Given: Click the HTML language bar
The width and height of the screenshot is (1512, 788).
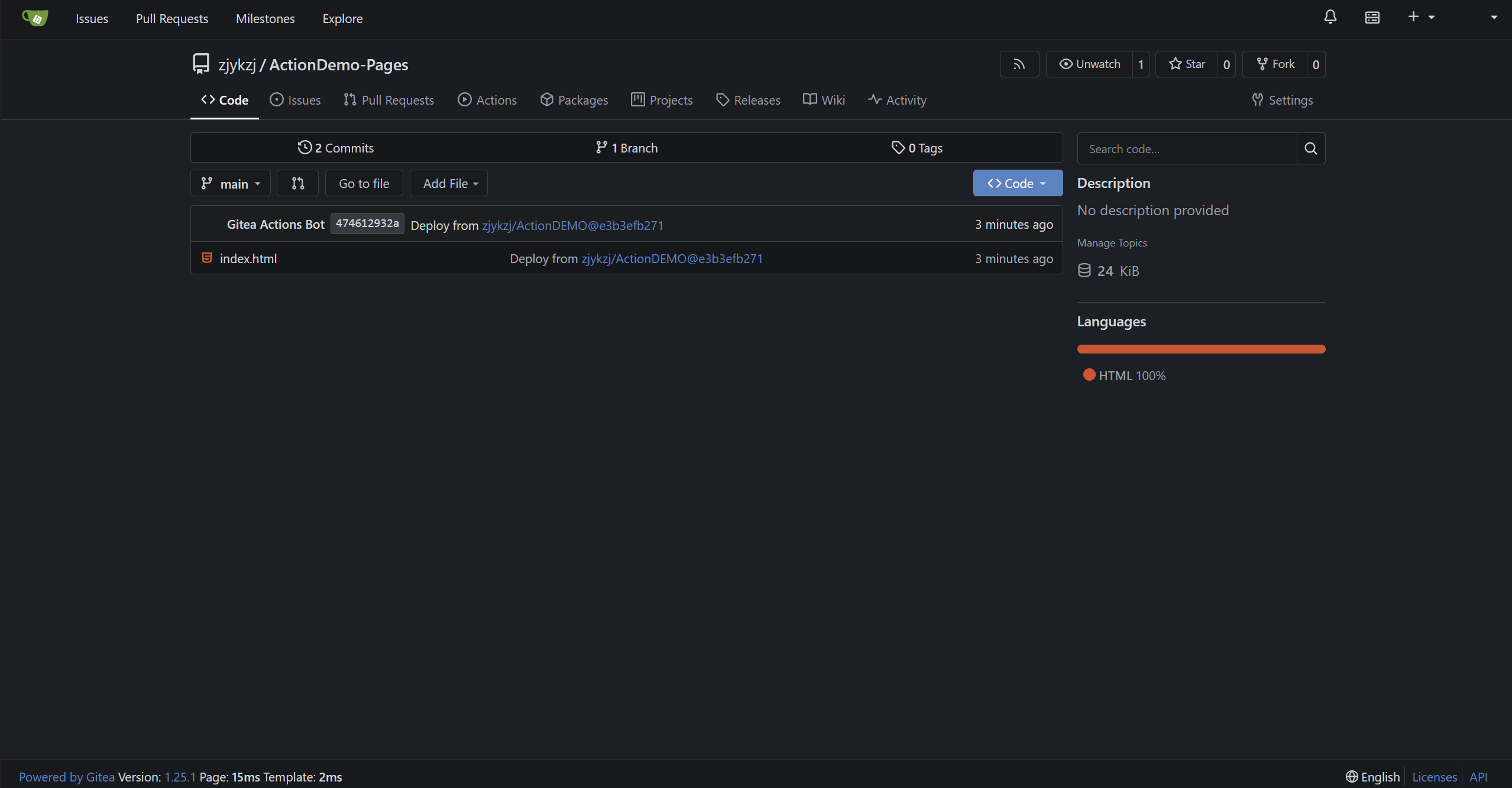Looking at the screenshot, I should point(1201,349).
